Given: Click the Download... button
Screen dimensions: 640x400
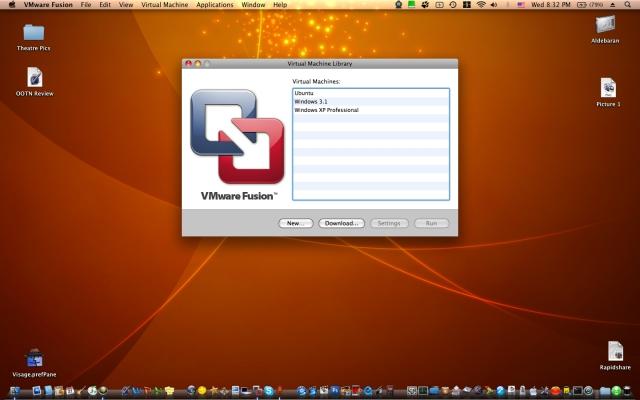Looking at the screenshot, I should 341,223.
